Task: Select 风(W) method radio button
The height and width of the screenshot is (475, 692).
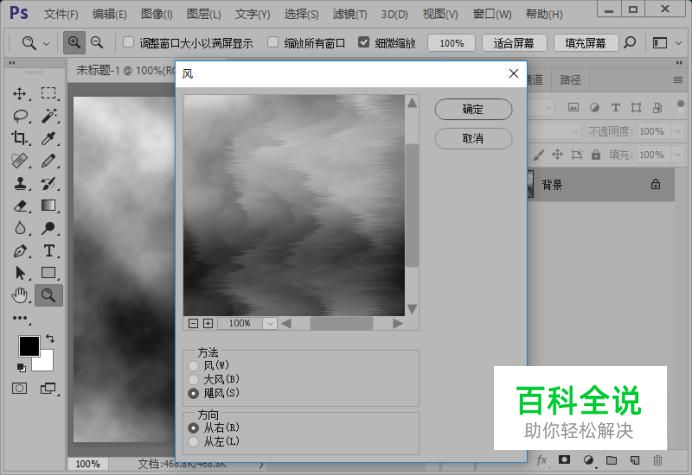Action: [193, 366]
